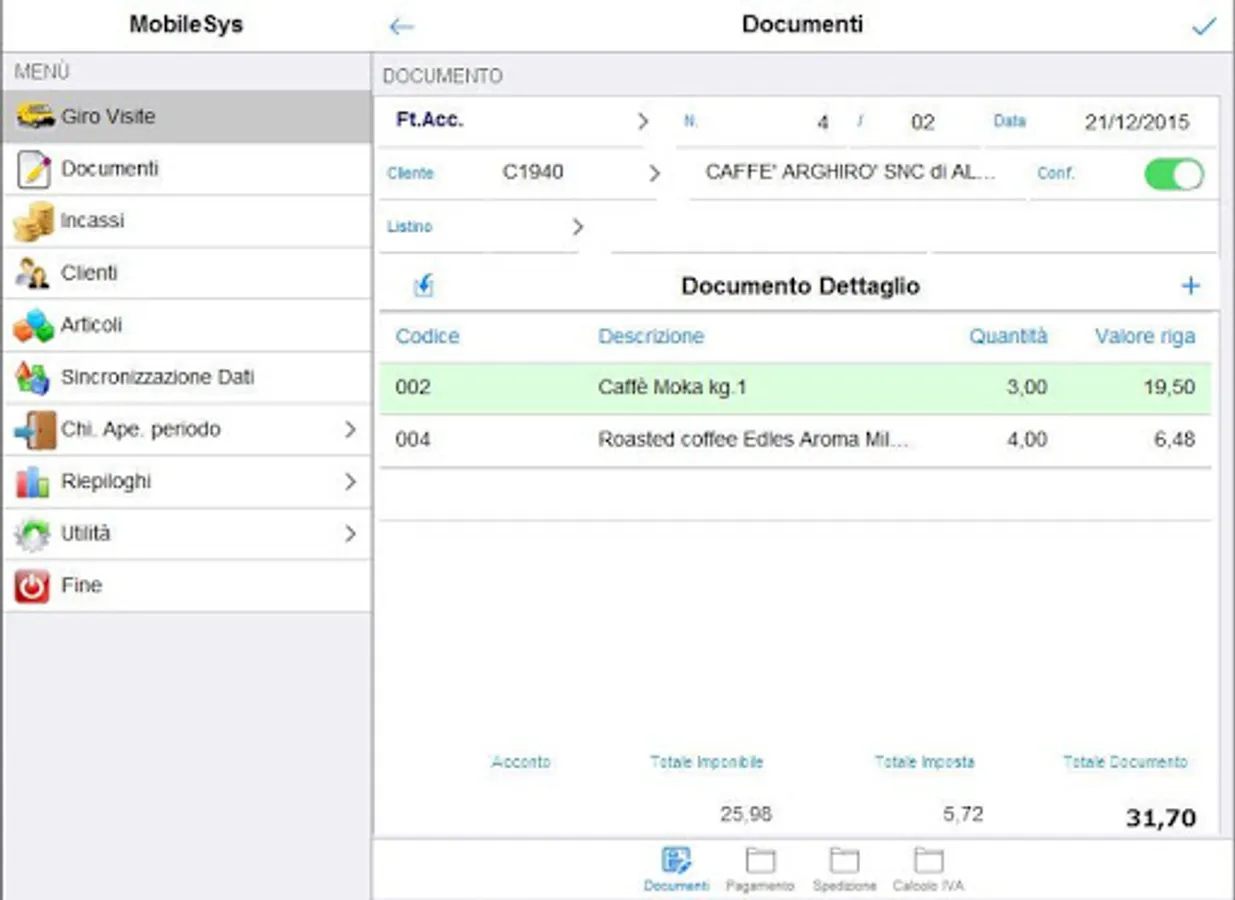Click the Codice column header
The image size is (1235, 900).
click(x=427, y=337)
